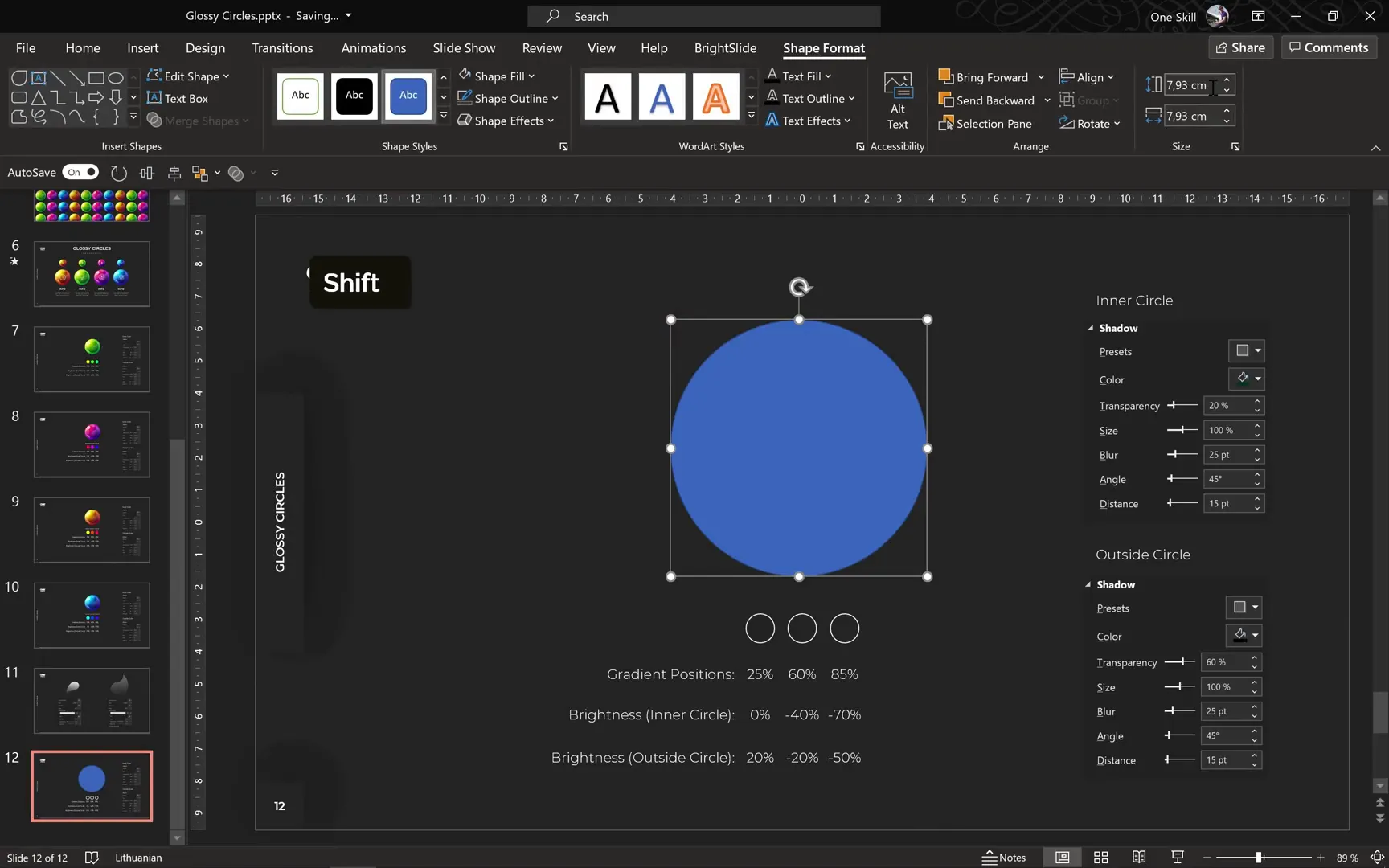Switch to Slide Sorter view

pos(1100,858)
